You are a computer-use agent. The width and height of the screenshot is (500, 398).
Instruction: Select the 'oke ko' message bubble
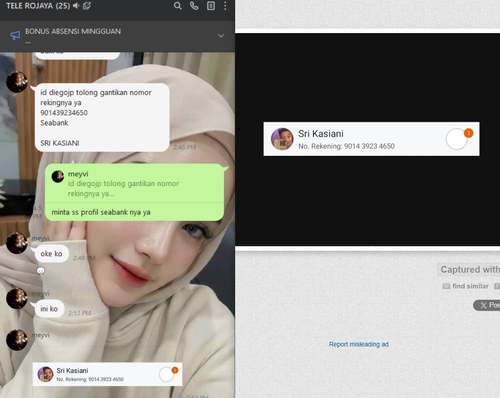point(51,254)
